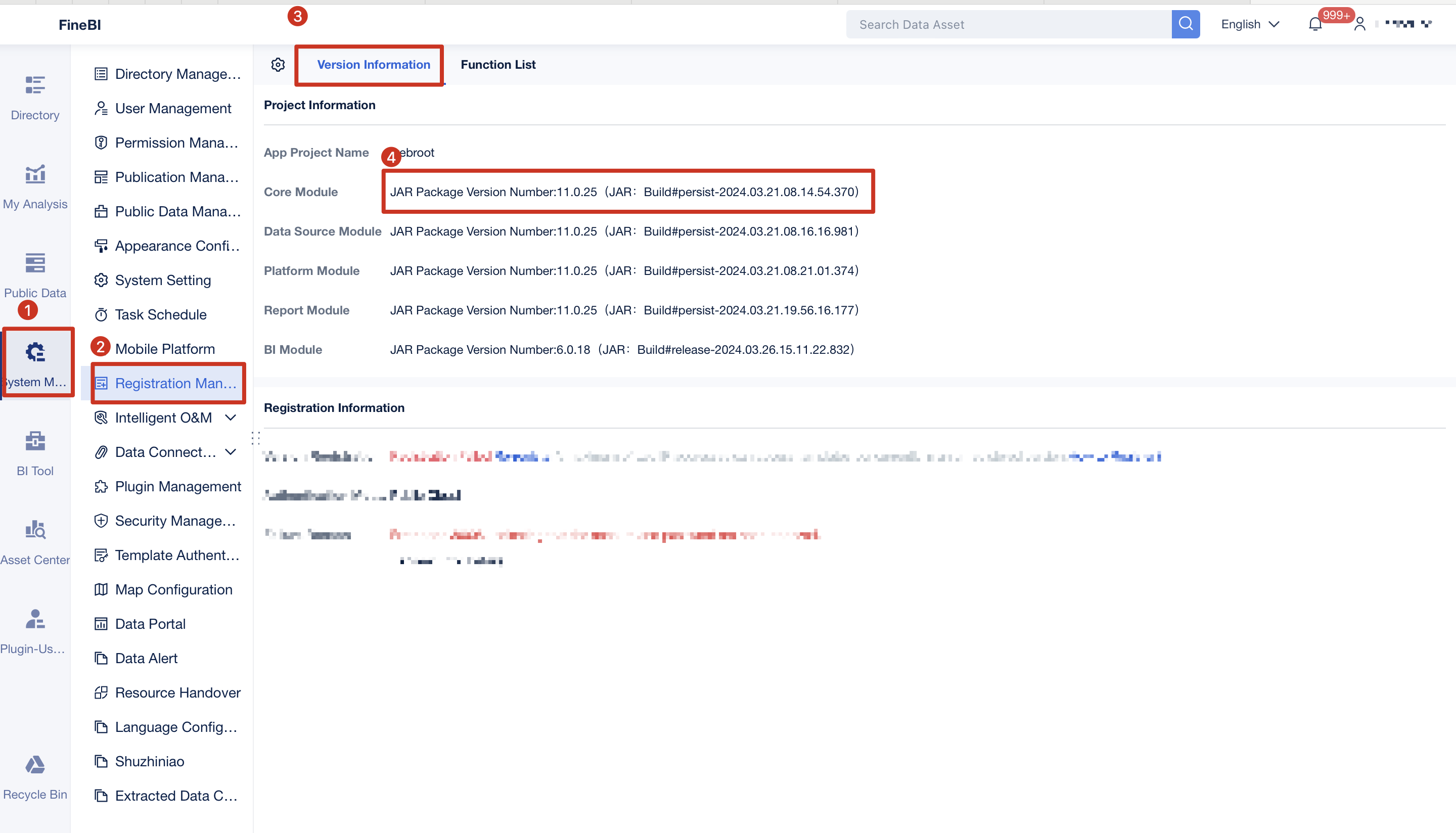This screenshot has width=1456, height=833.
Task: Click the Search Data Asset field
Action: coord(1008,24)
